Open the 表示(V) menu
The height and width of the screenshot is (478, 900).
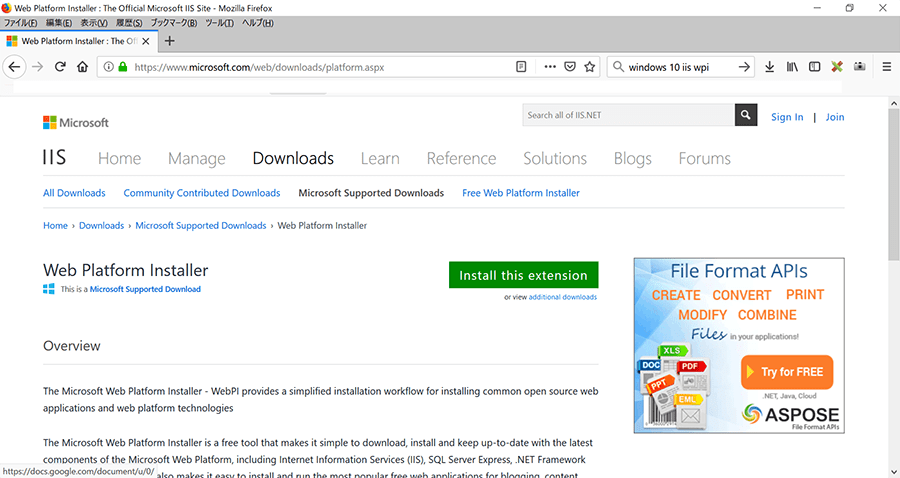(x=94, y=23)
